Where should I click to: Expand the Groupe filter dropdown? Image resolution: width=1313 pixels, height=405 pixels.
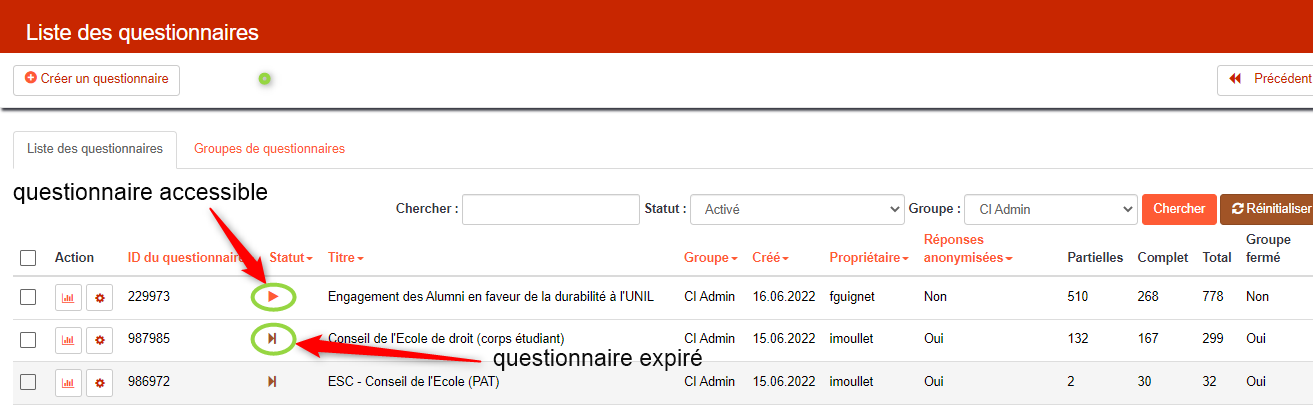pos(1049,210)
